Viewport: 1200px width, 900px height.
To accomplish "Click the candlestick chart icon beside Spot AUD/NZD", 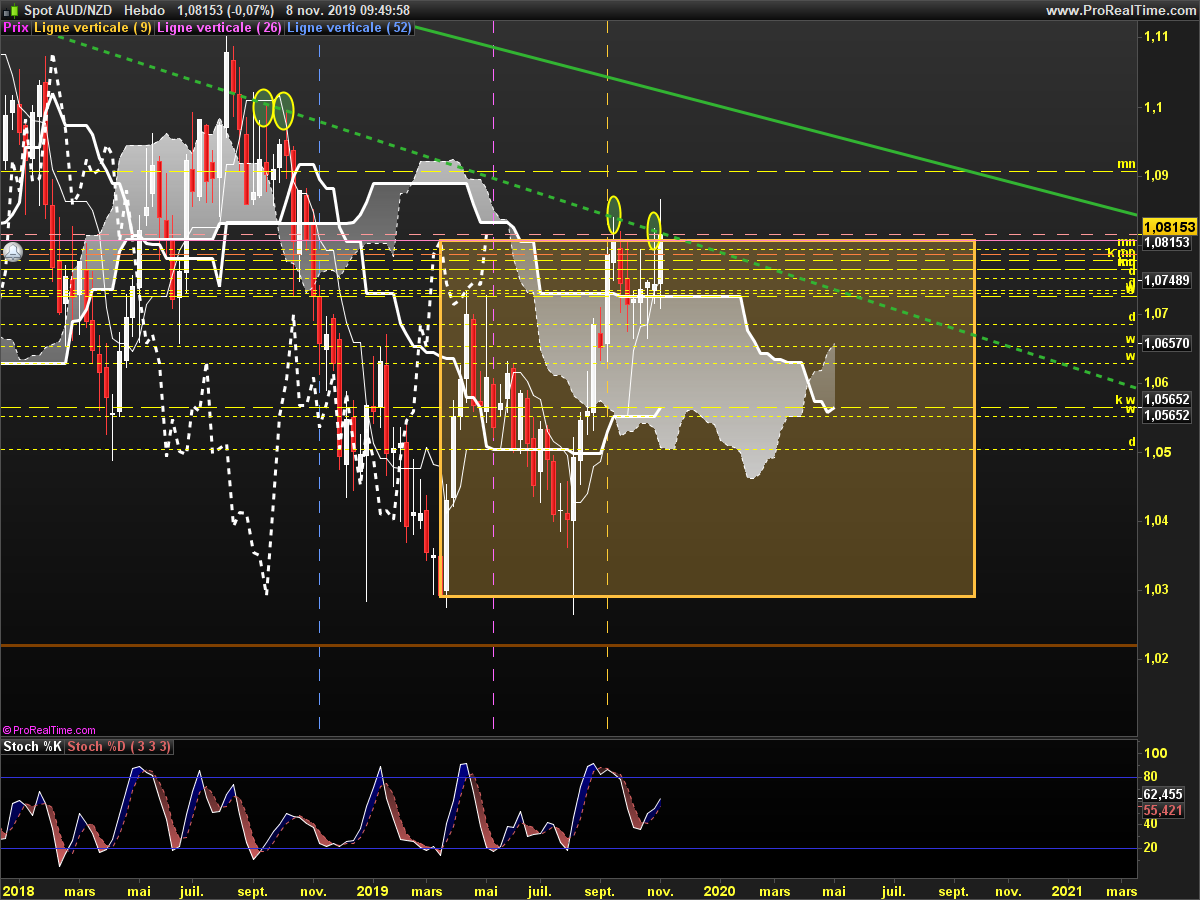I will click(12, 10).
